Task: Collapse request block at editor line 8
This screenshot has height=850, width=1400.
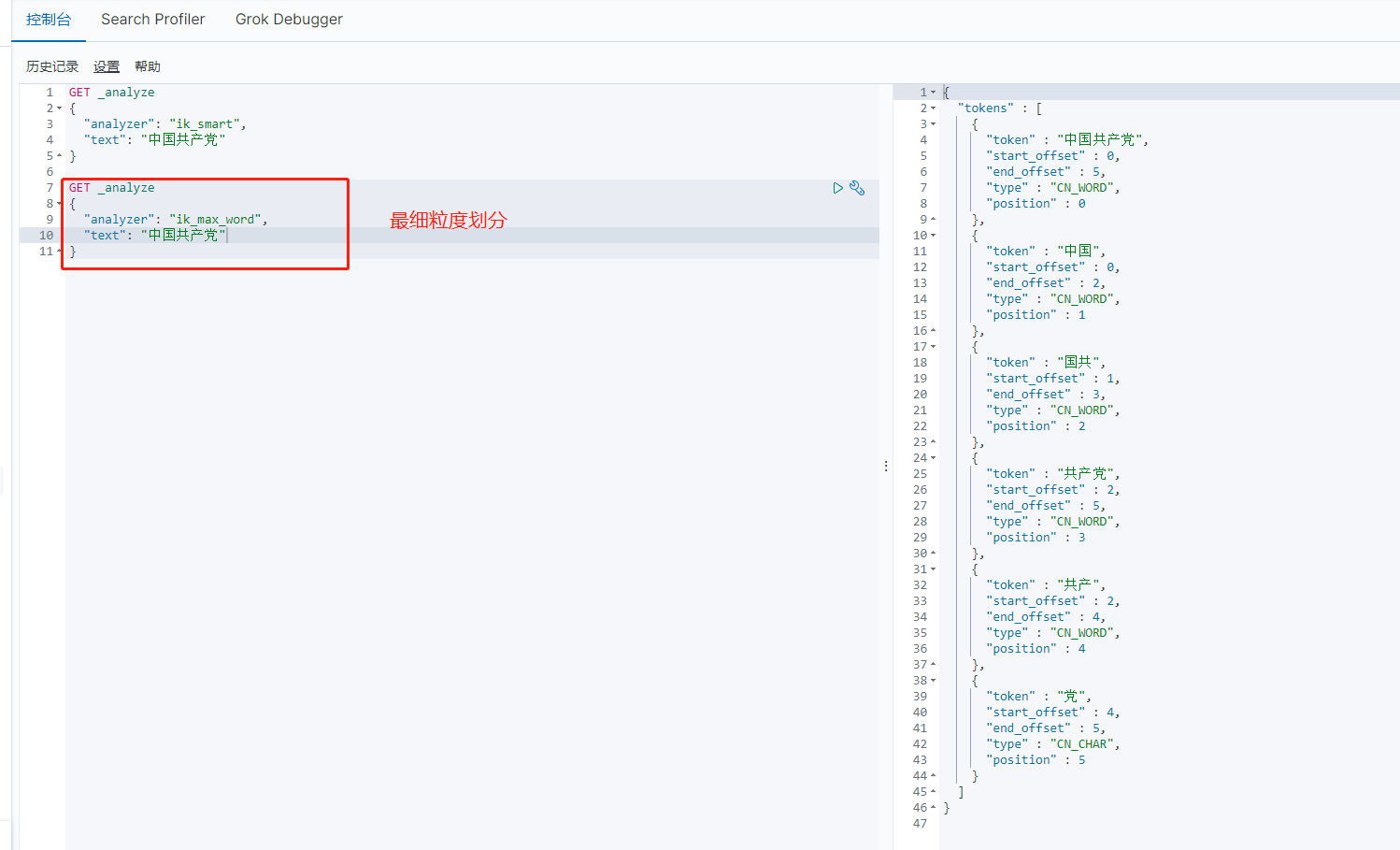Action: pos(60,204)
